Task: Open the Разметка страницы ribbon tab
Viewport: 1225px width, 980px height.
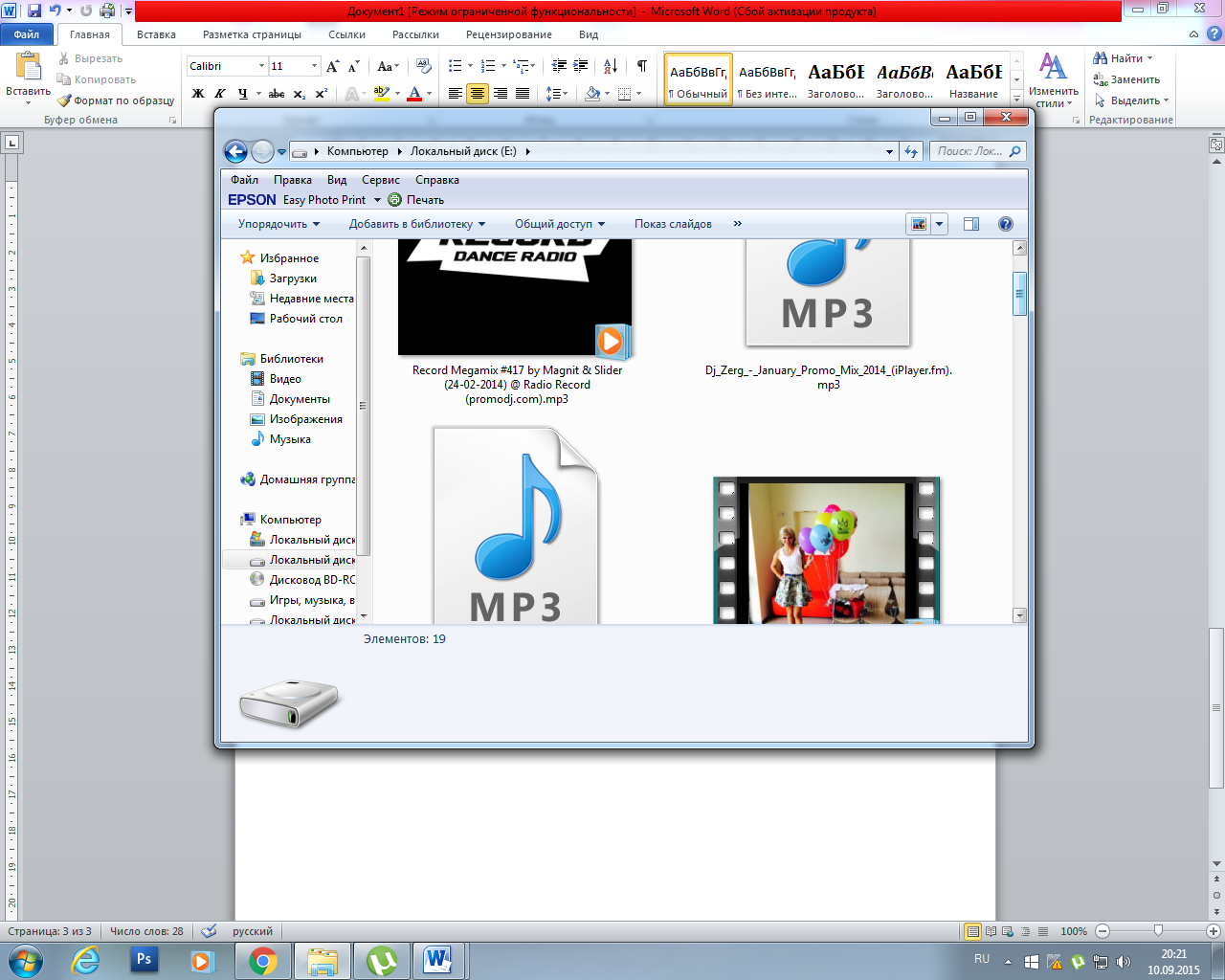Action: (x=252, y=34)
